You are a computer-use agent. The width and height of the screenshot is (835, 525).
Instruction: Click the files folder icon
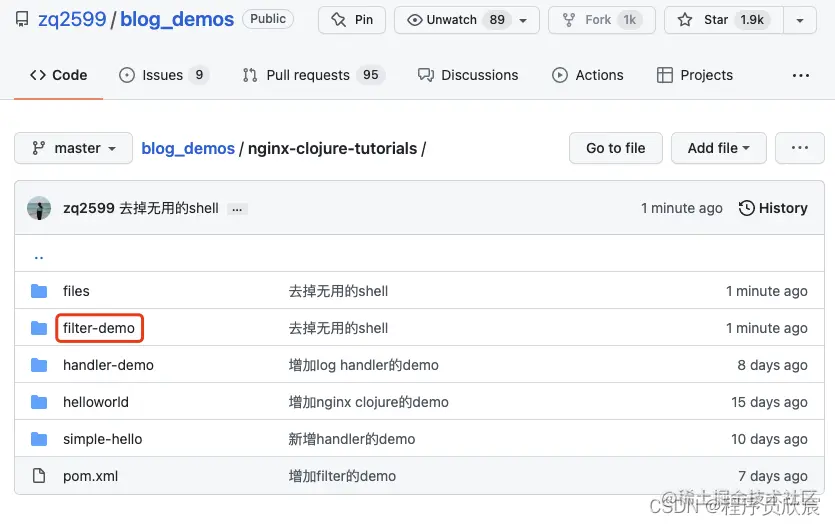pos(39,291)
